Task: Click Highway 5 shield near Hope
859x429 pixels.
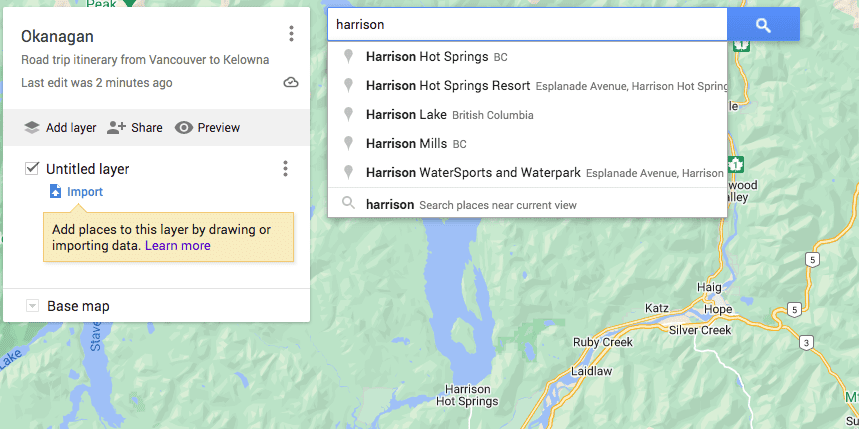Action: click(x=793, y=310)
